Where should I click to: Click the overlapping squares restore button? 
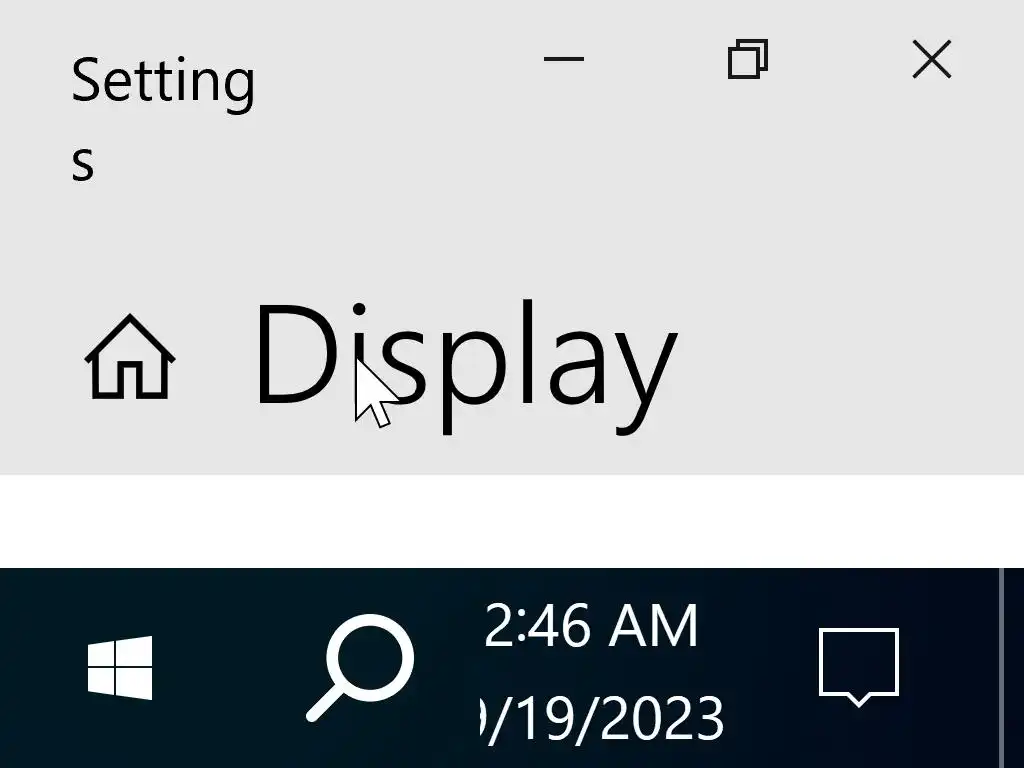click(748, 59)
